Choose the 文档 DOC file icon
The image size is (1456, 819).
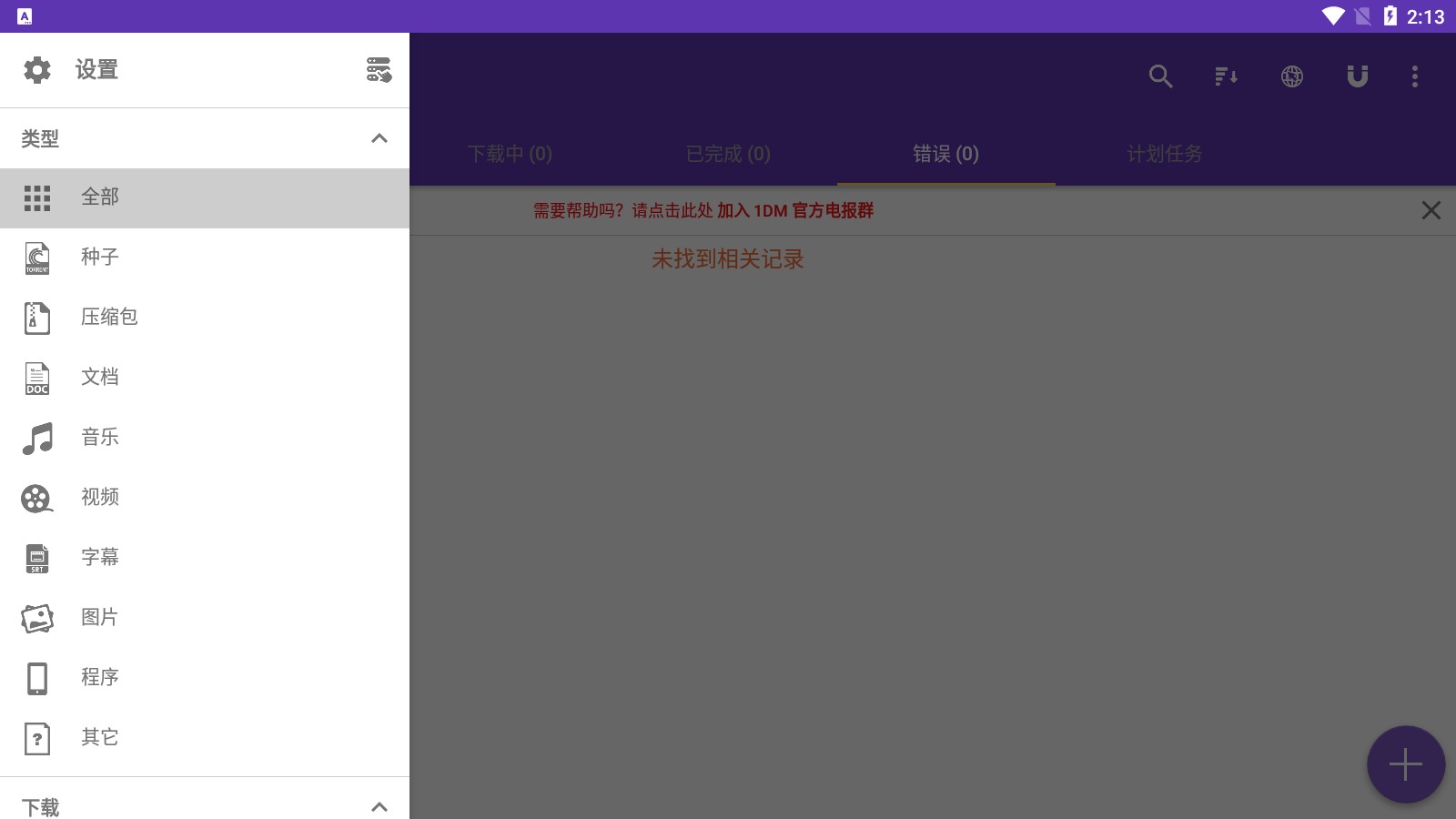37,378
